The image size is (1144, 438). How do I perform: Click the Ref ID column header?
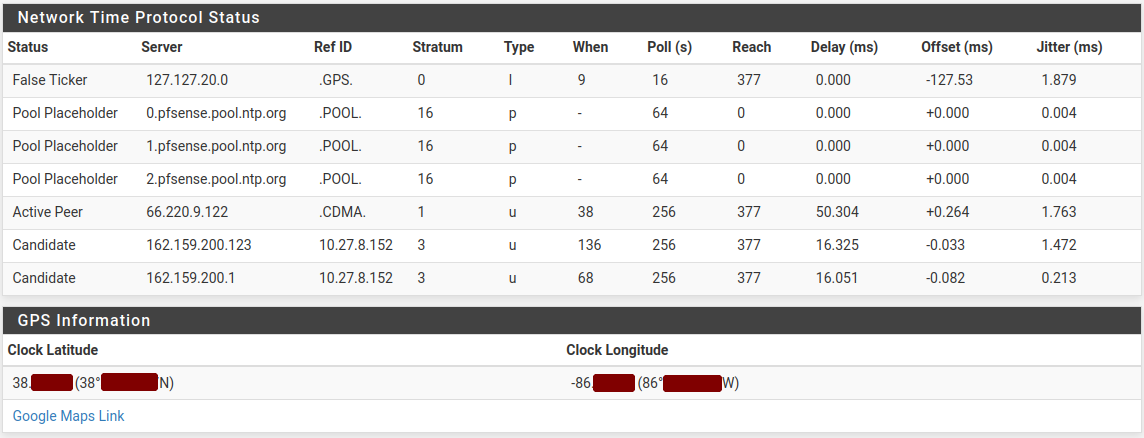point(333,47)
